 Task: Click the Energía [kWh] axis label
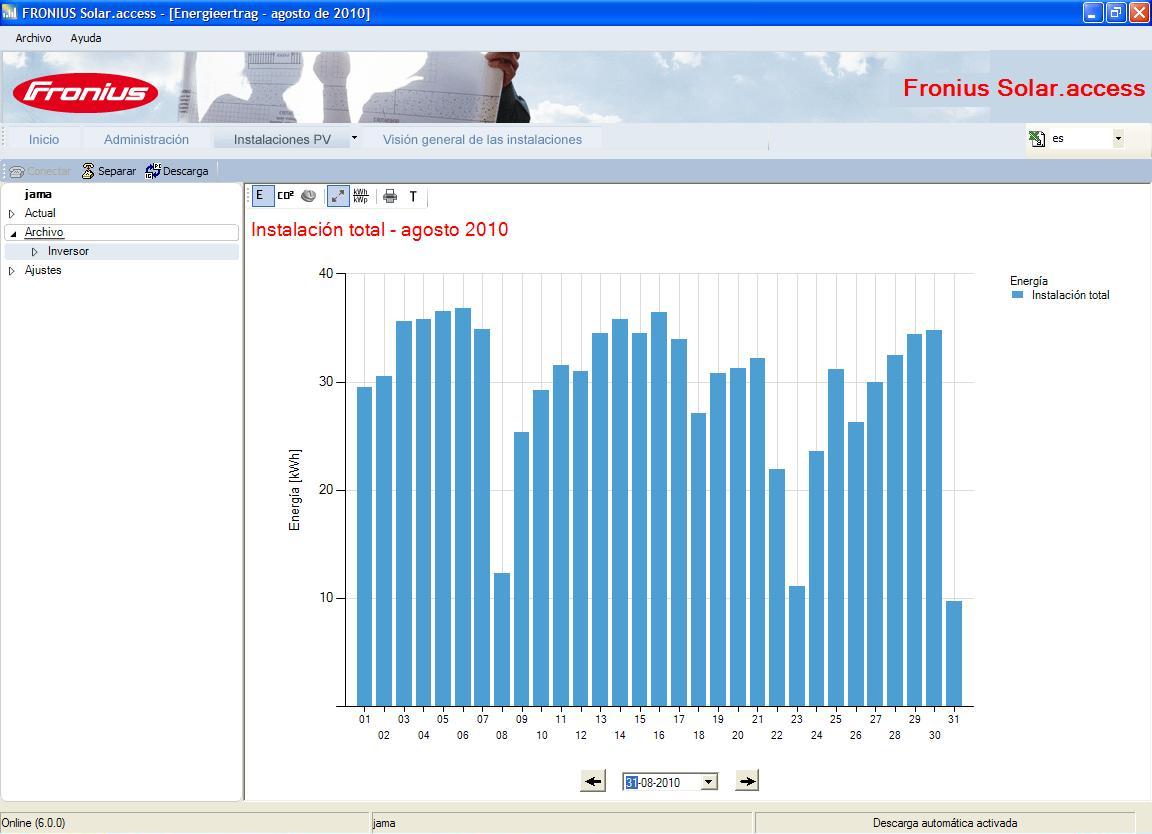pyautogui.click(x=295, y=490)
